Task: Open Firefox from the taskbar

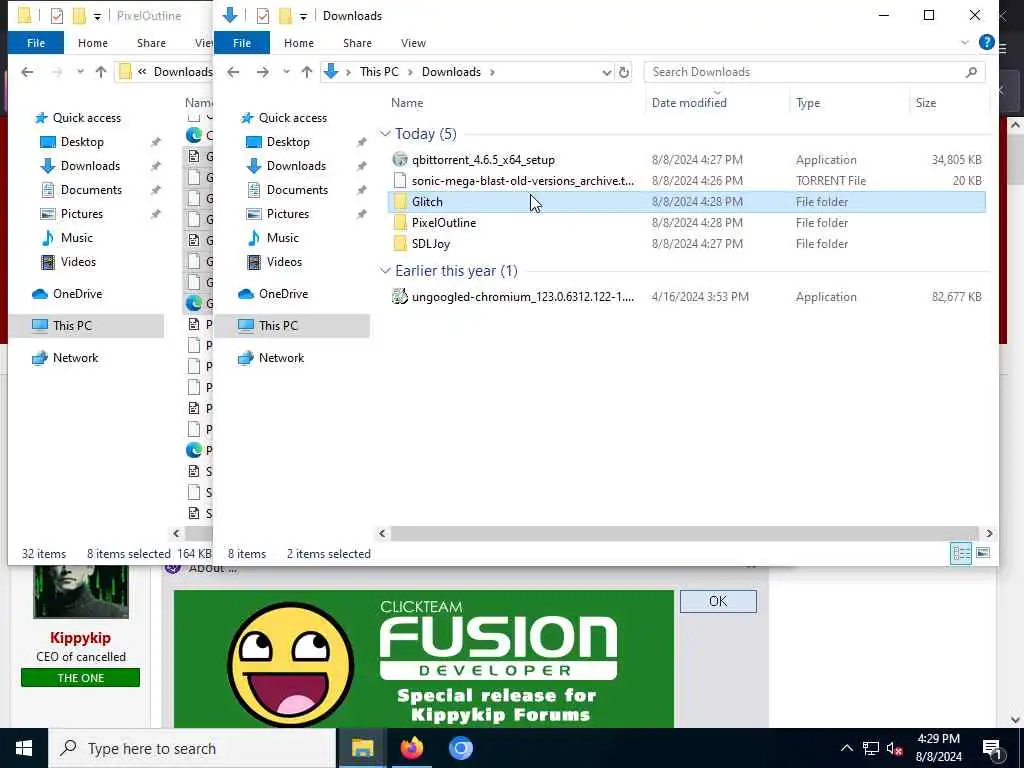Action: click(x=411, y=748)
